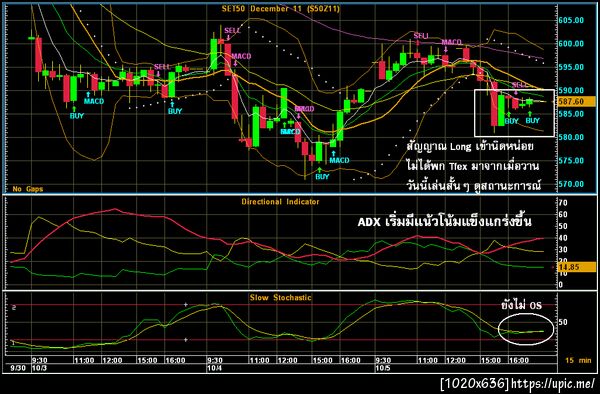
Task: Click the 10/5 date label on time axis
Action: (383, 368)
